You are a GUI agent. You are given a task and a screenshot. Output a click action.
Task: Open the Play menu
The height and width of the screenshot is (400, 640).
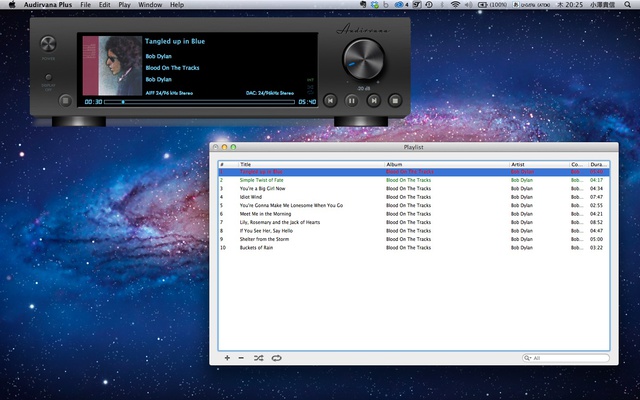coord(124,5)
